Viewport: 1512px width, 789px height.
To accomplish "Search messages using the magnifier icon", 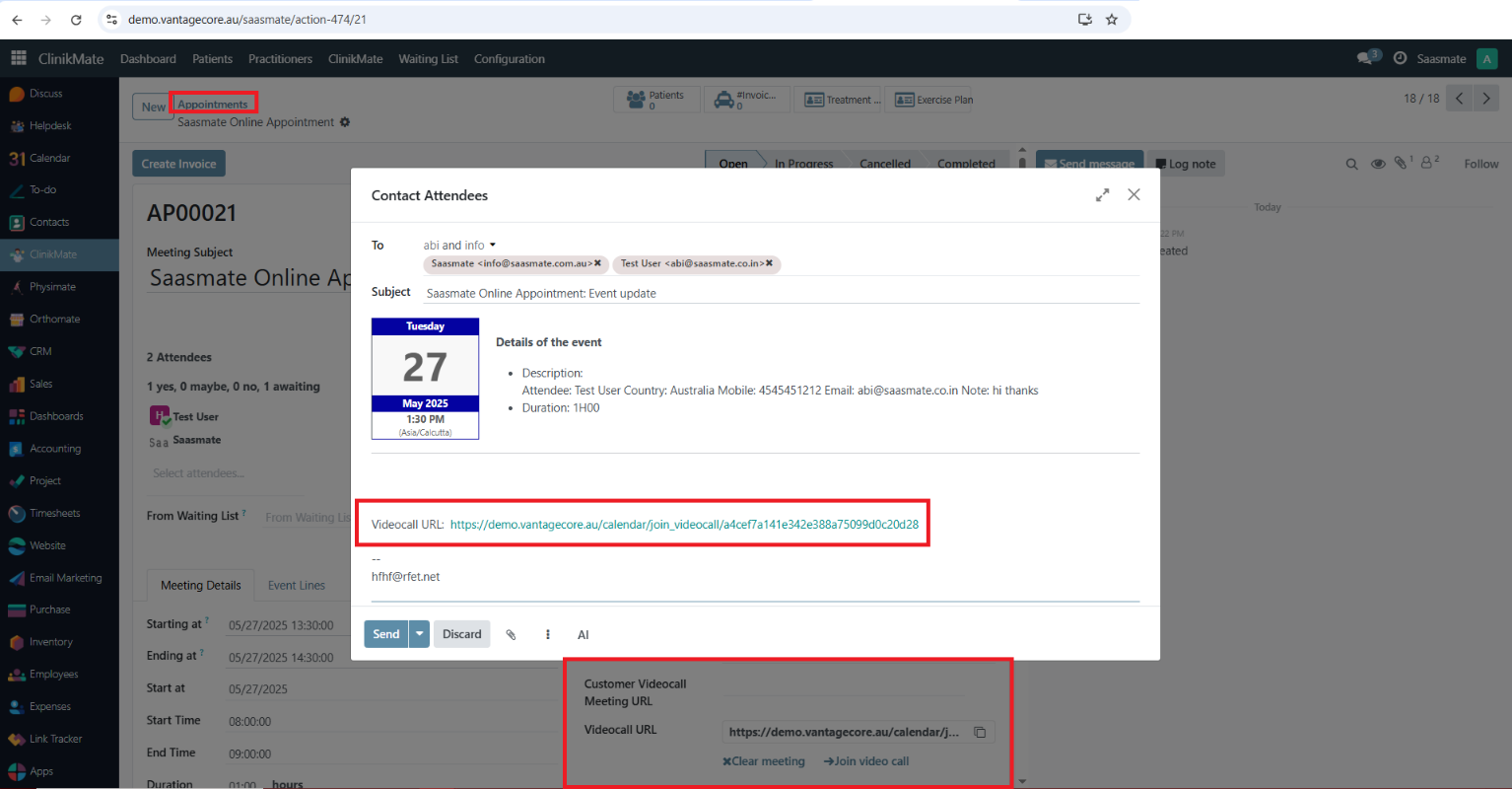I will 1351,164.
